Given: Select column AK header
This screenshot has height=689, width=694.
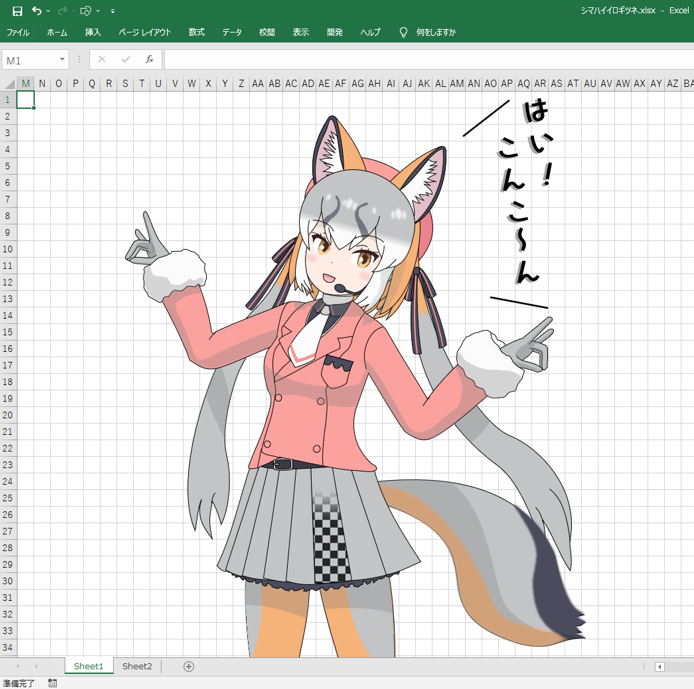Looking at the screenshot, I should [424, 83].
